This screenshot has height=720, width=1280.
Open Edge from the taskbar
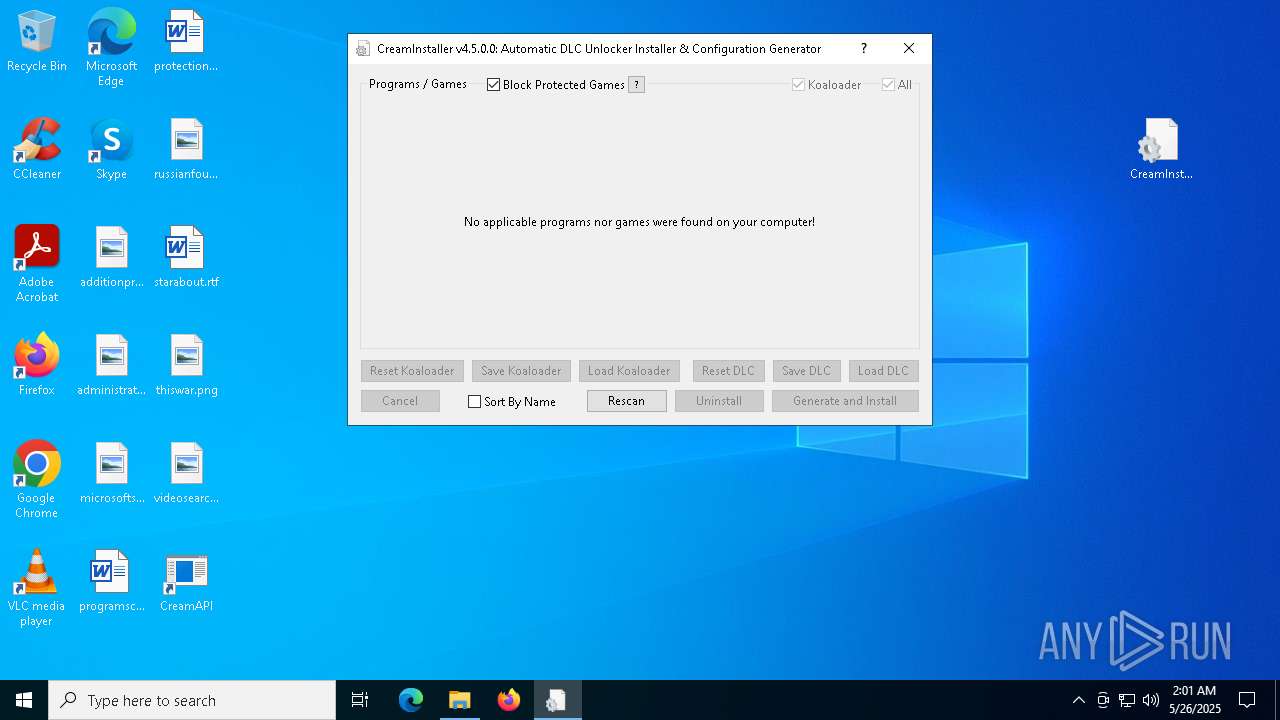click(411, 700)
